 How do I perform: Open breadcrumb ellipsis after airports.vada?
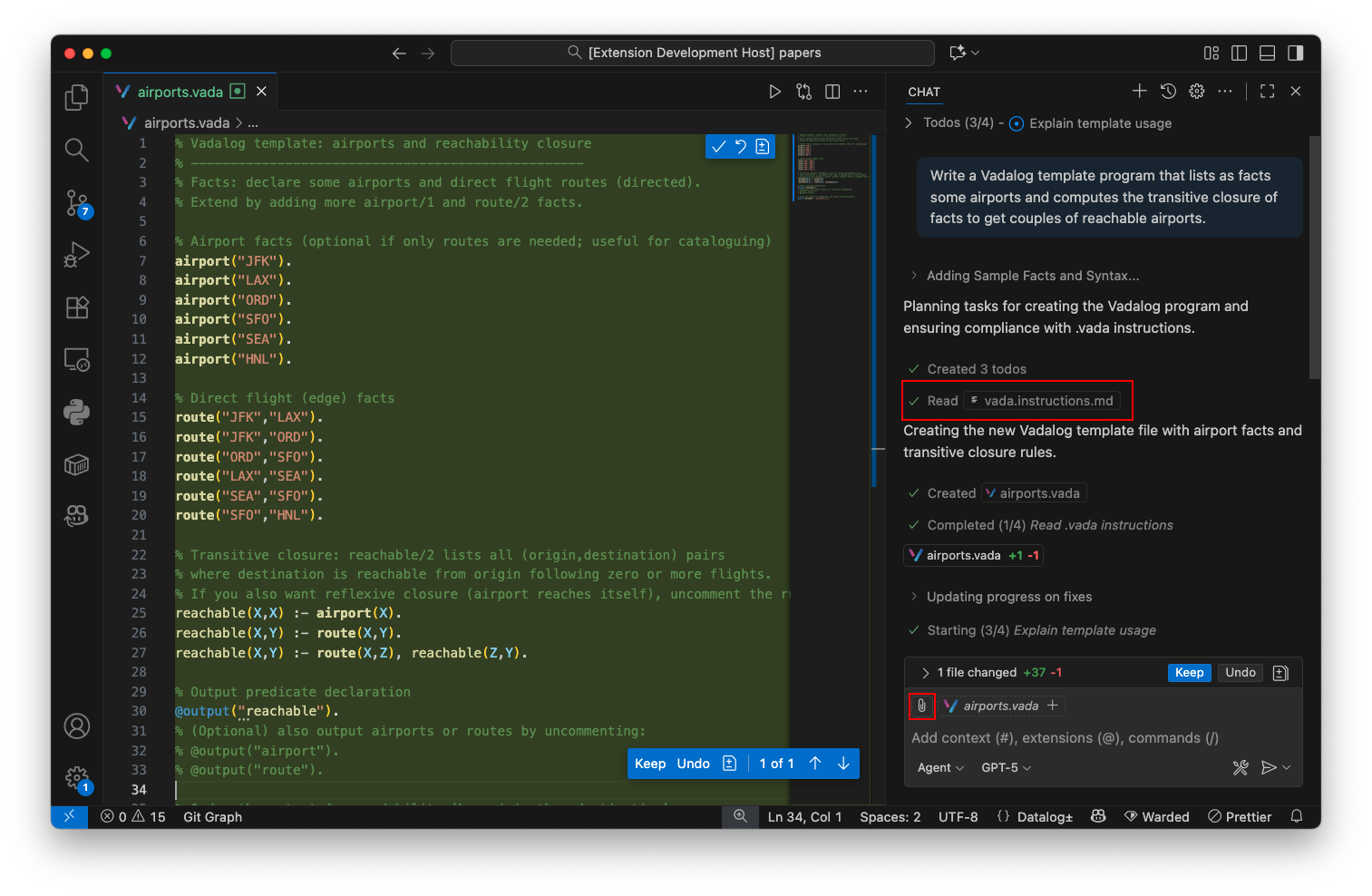click(253, 123)
